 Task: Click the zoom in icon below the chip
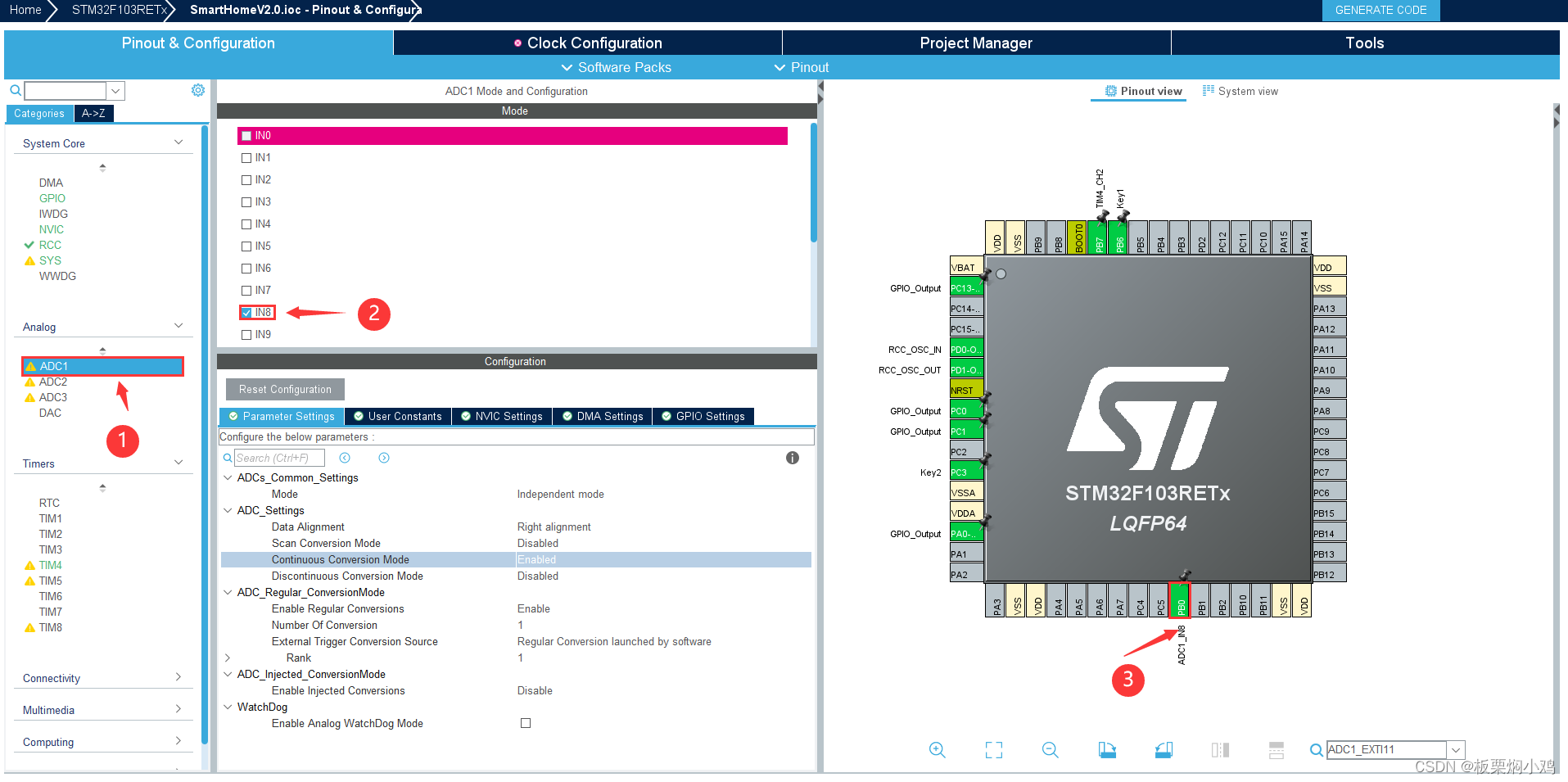(x=938, y=749)
